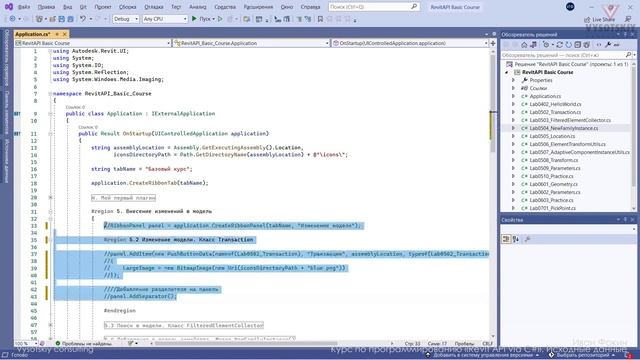Click Refresh icon in Solution Explorer
This screenshot has width=640, height=360.
pos(568,44)
